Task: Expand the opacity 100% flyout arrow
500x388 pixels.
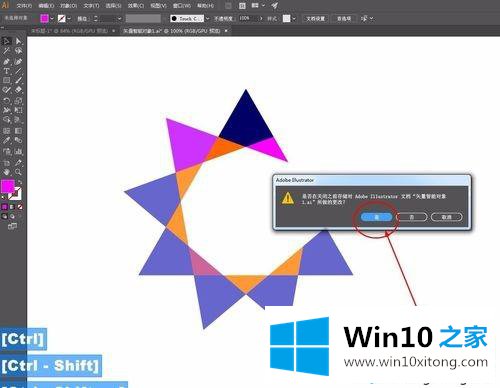Action: [x=261, y=19]
